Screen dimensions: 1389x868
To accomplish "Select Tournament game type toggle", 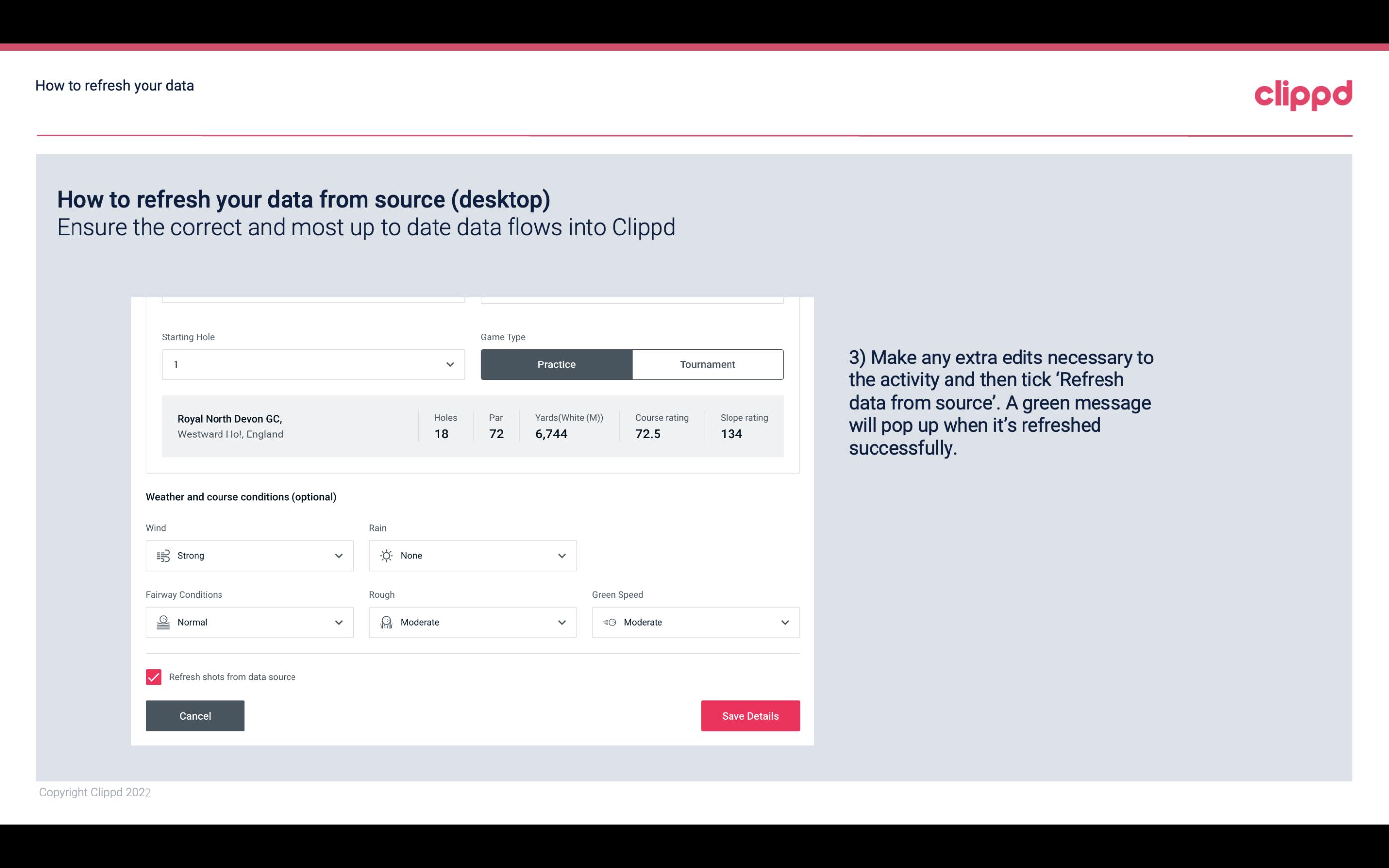I will pyautogui.click(x=707, y=363).
